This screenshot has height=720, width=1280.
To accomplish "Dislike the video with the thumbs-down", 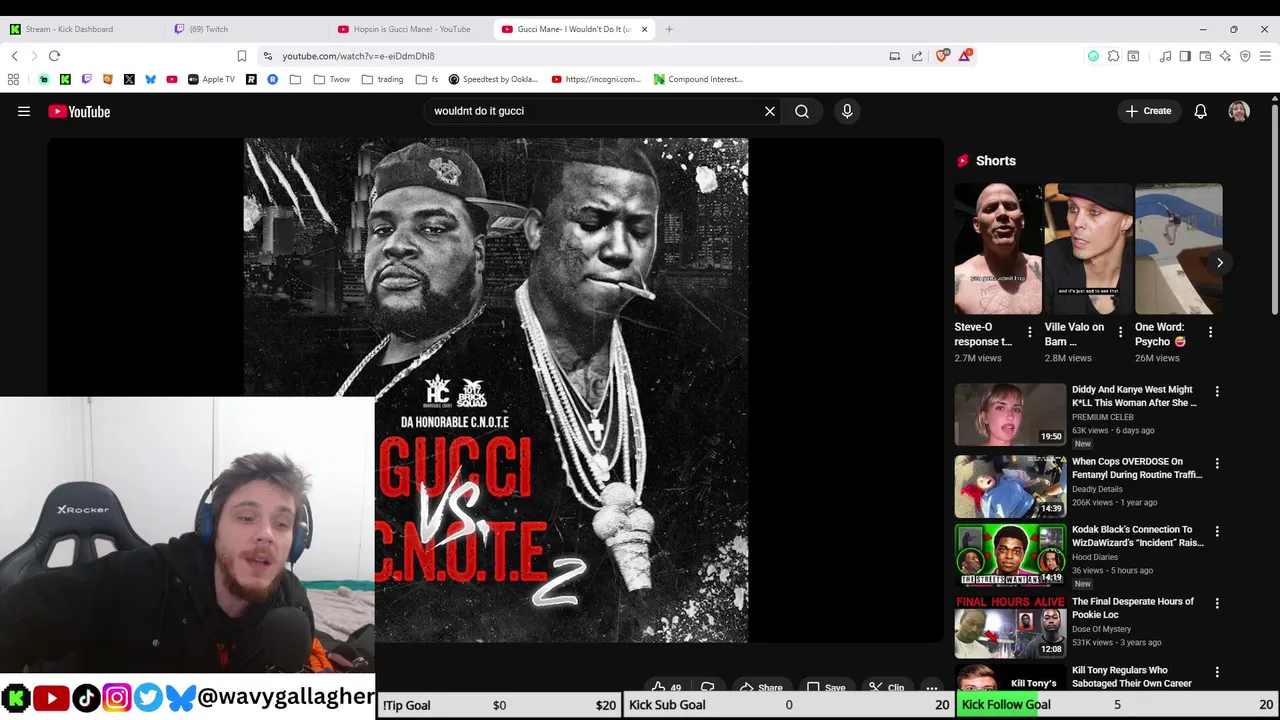I will (707, 687).
